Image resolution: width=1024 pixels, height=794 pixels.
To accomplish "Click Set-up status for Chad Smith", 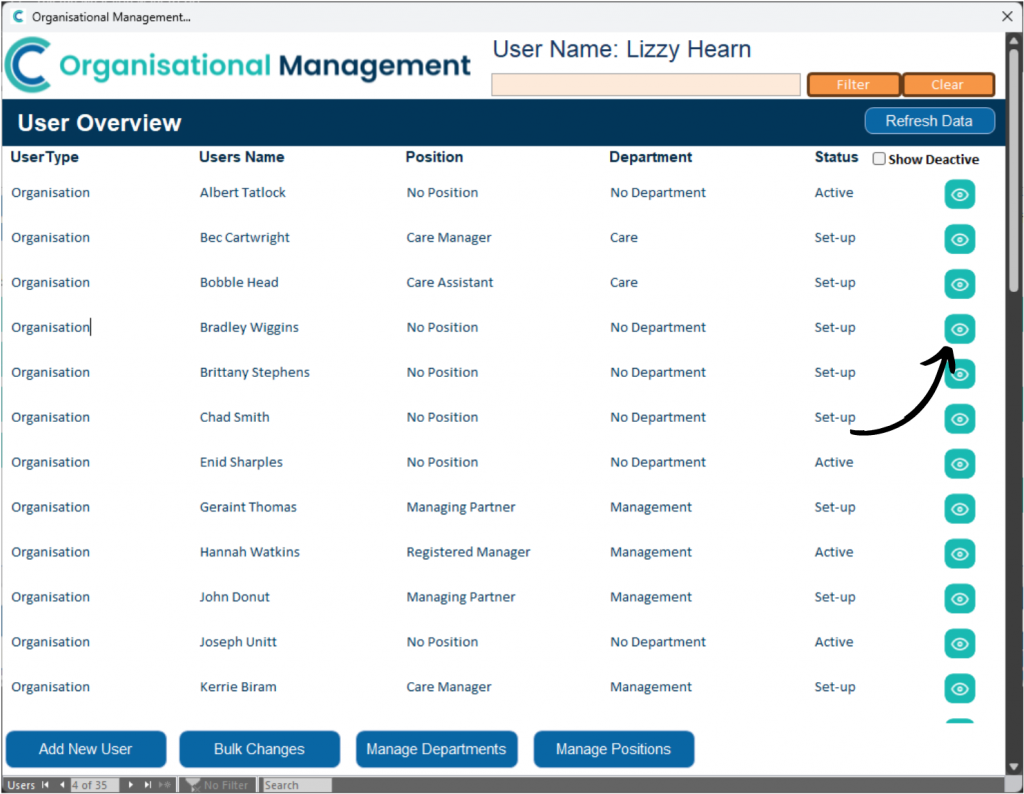I will pyautogui.click(x=835, y=417).
